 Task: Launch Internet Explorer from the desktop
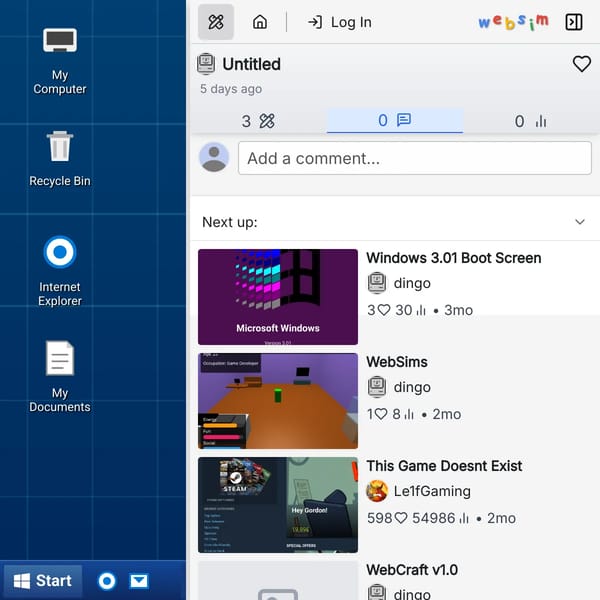pos(60,271)
